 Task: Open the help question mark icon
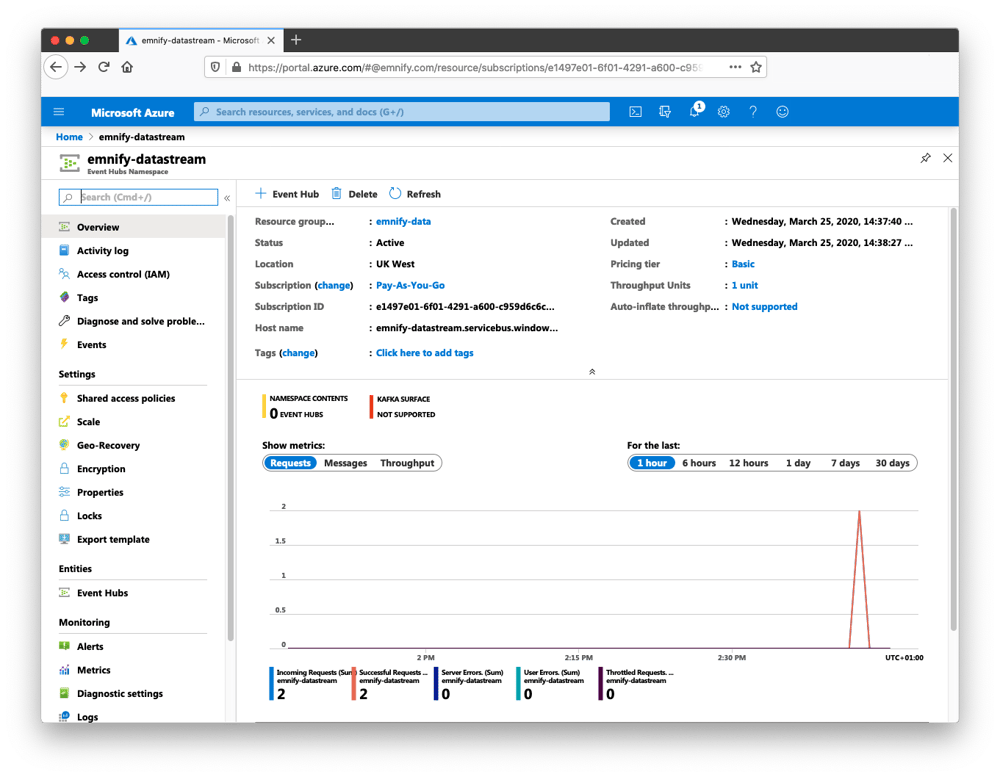coord(753,112)
